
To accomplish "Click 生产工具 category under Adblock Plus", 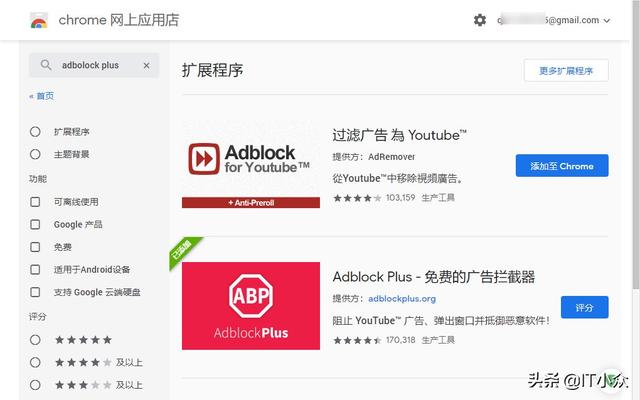I will tap(438, 340).
